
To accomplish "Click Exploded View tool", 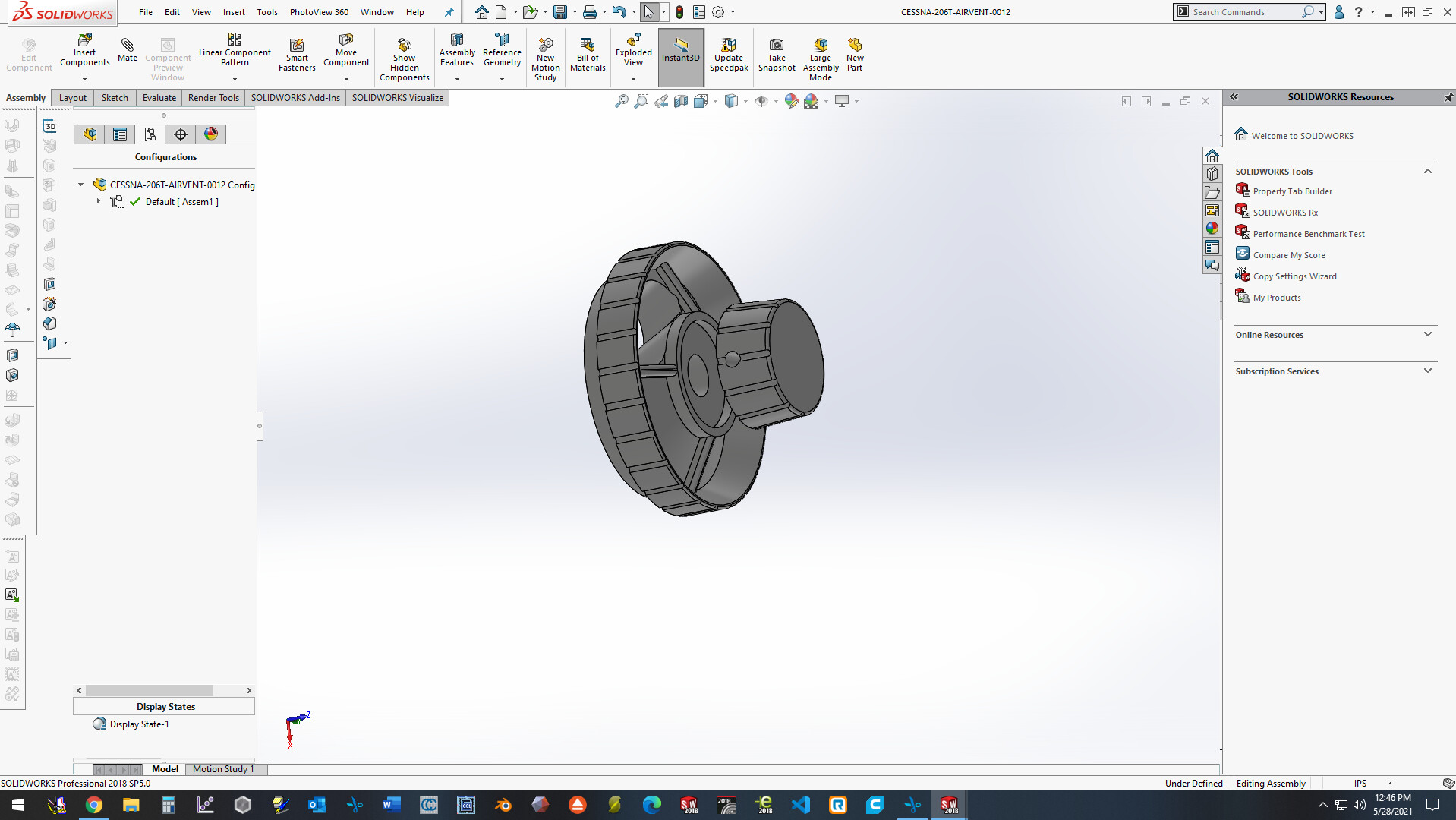I will 634,51.
